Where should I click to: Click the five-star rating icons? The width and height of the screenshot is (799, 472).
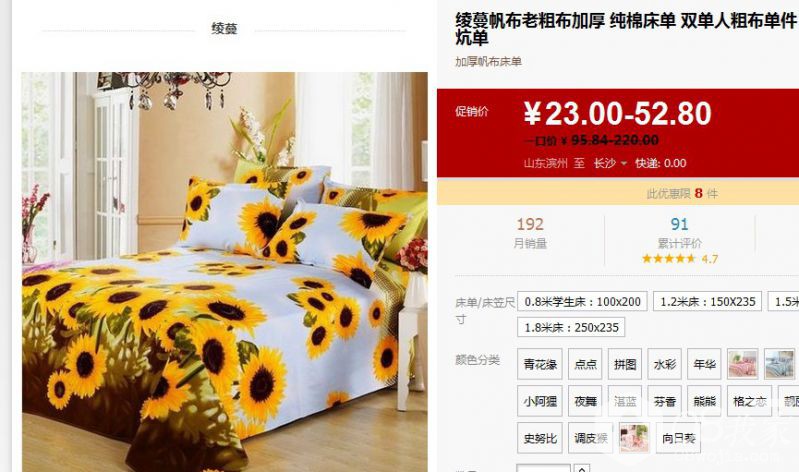(x=668, y=258)
